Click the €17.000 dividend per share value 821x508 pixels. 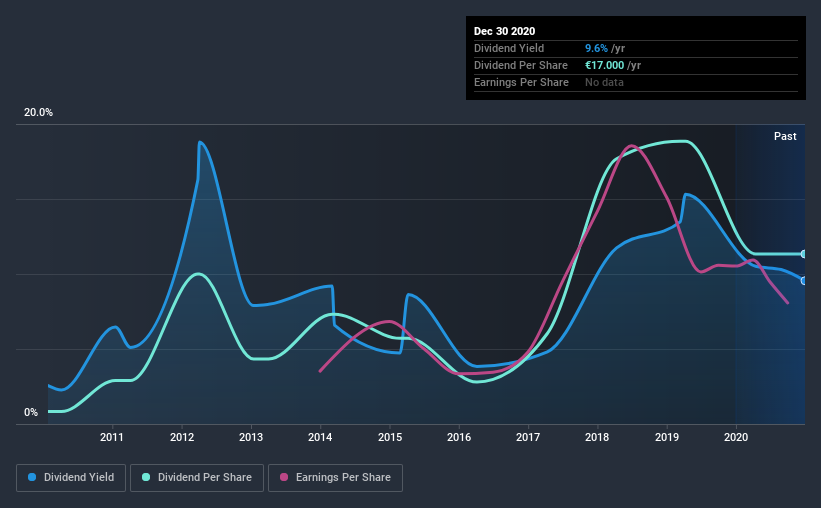pos(604,65)
